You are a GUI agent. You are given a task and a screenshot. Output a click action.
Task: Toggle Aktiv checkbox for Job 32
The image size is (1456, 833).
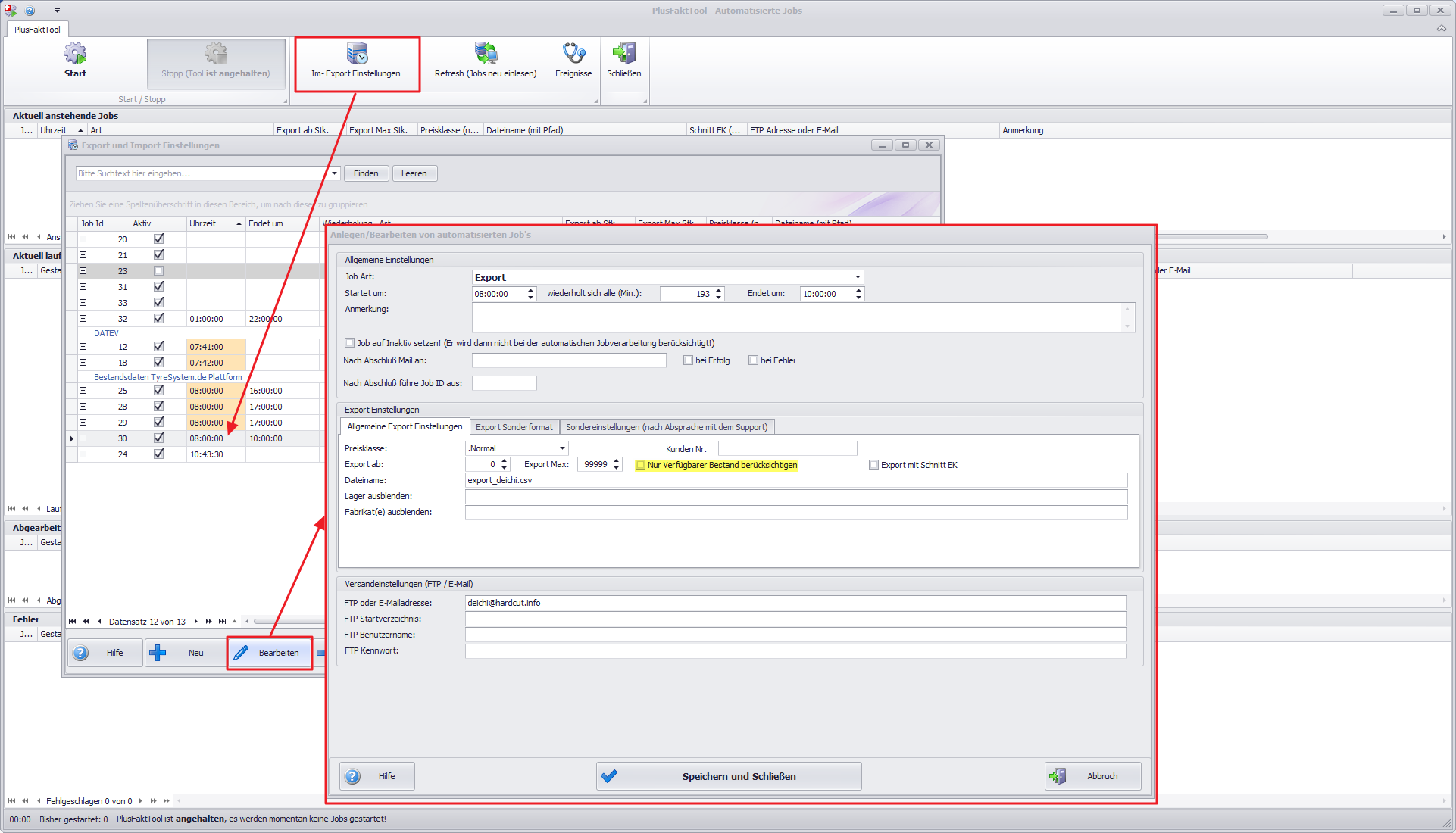click(158, 318)
